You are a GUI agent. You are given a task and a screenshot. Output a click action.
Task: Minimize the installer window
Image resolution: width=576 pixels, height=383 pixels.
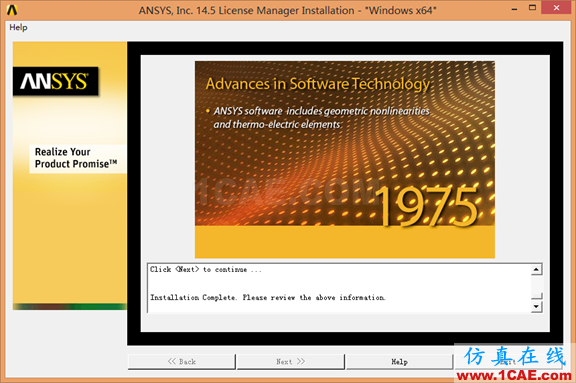click(x=514, y=8)
